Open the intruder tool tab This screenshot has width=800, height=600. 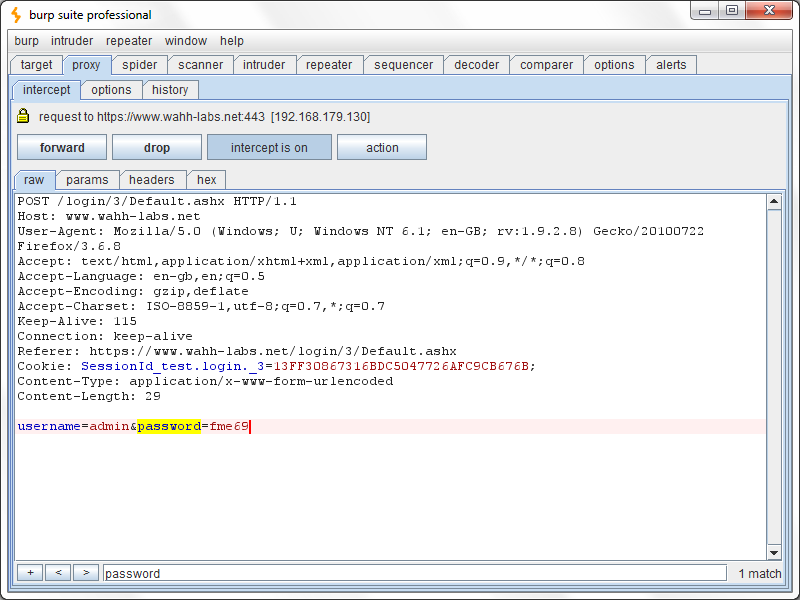point(264,65)
